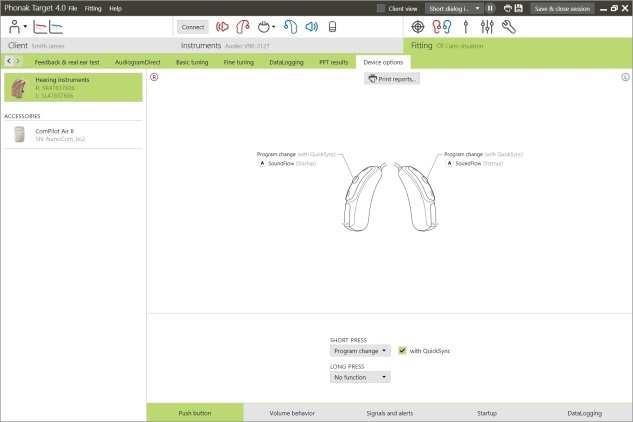Image resolution: width=633 pixels, height=422 pixels.
Task: Select the Hearing instruments list item
Action: (x=73, y=87)
